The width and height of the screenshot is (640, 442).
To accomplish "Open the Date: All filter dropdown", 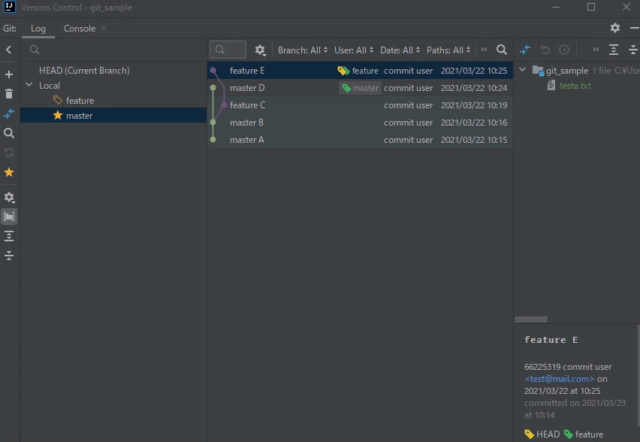I will 400,50.
